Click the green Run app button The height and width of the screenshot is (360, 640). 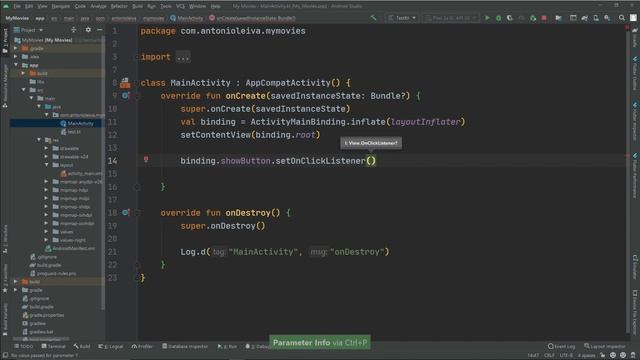487,18
